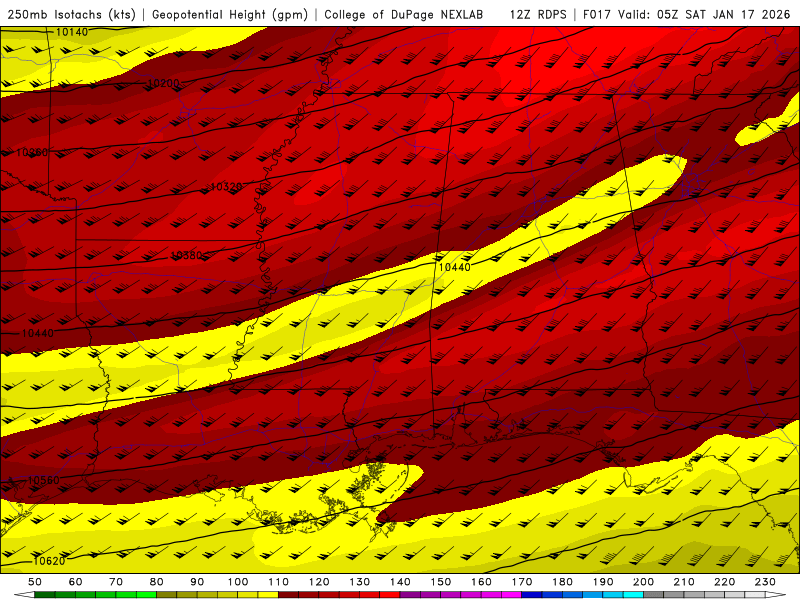Select the "110" color bar label

[x=278, y=582]
